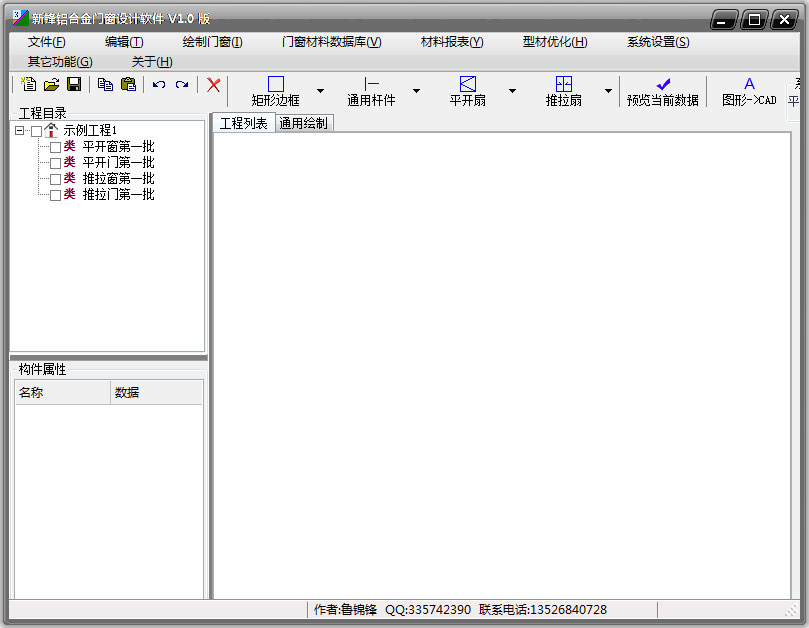Switch to the 工程列表 tab
Image resolution: width=809 pixels, height=628 pixels.
(x=244, y=123)
